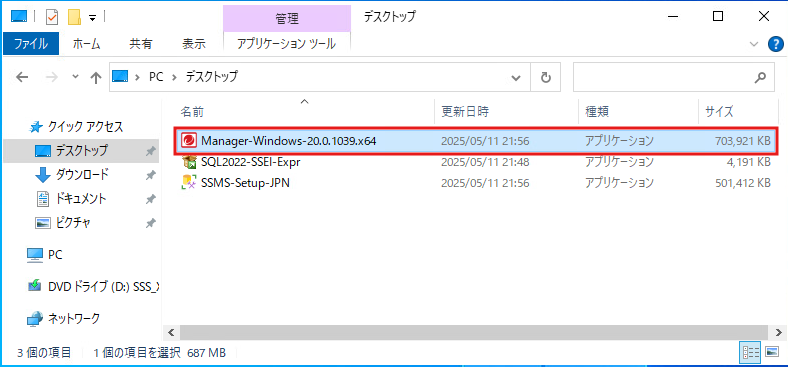Expand the ribbon with the chevron

pyautogui.click(x=754, y=44)
